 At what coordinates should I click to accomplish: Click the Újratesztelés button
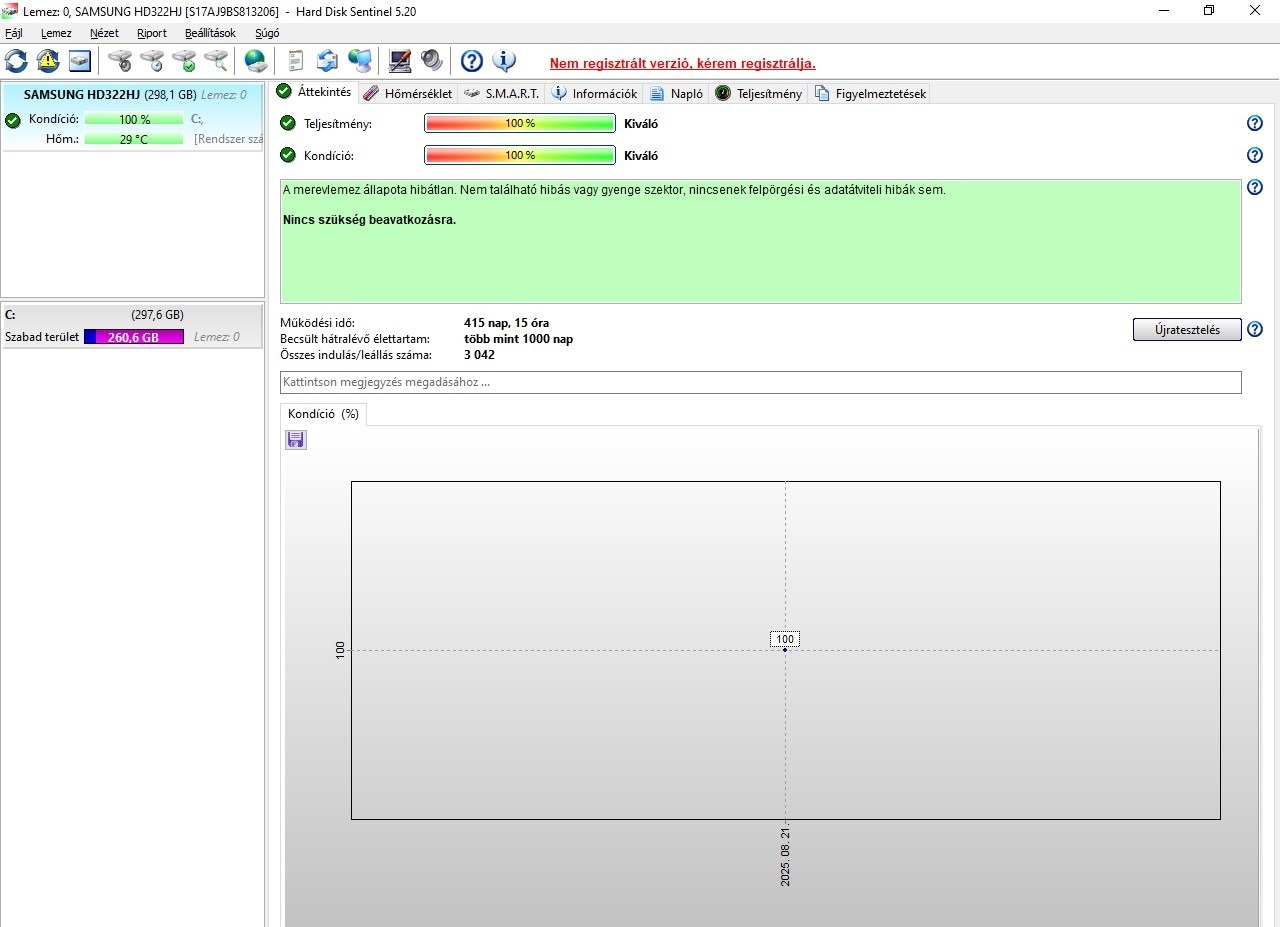point(1187,330)
